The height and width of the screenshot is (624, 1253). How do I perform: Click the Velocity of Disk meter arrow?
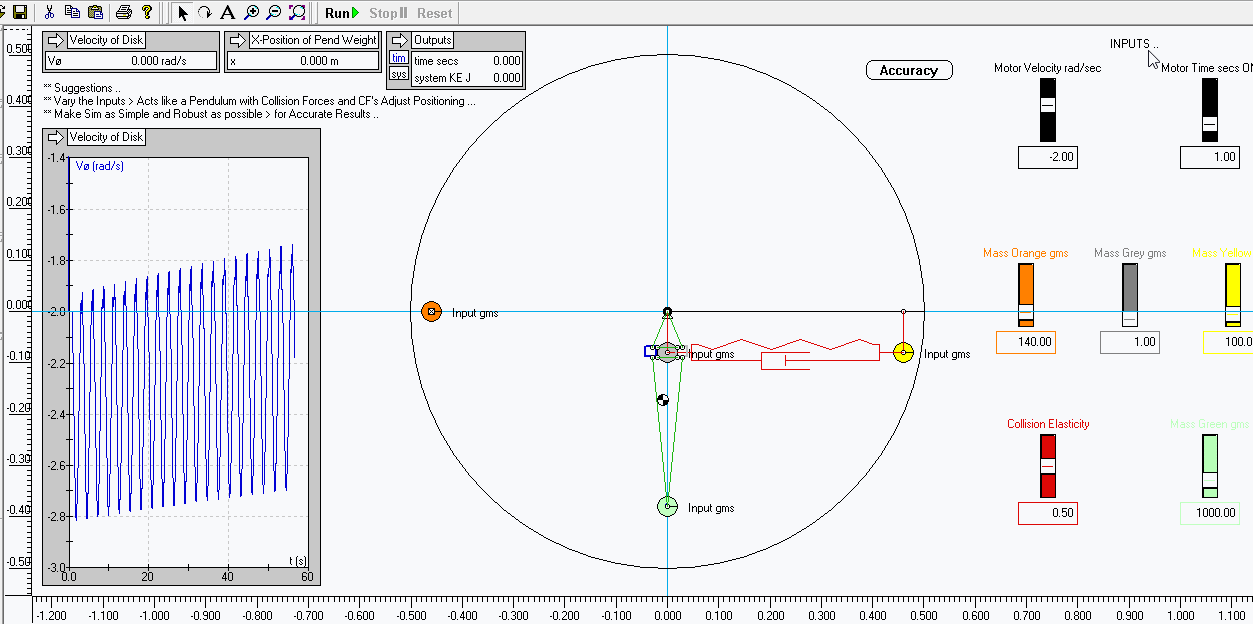56,40
